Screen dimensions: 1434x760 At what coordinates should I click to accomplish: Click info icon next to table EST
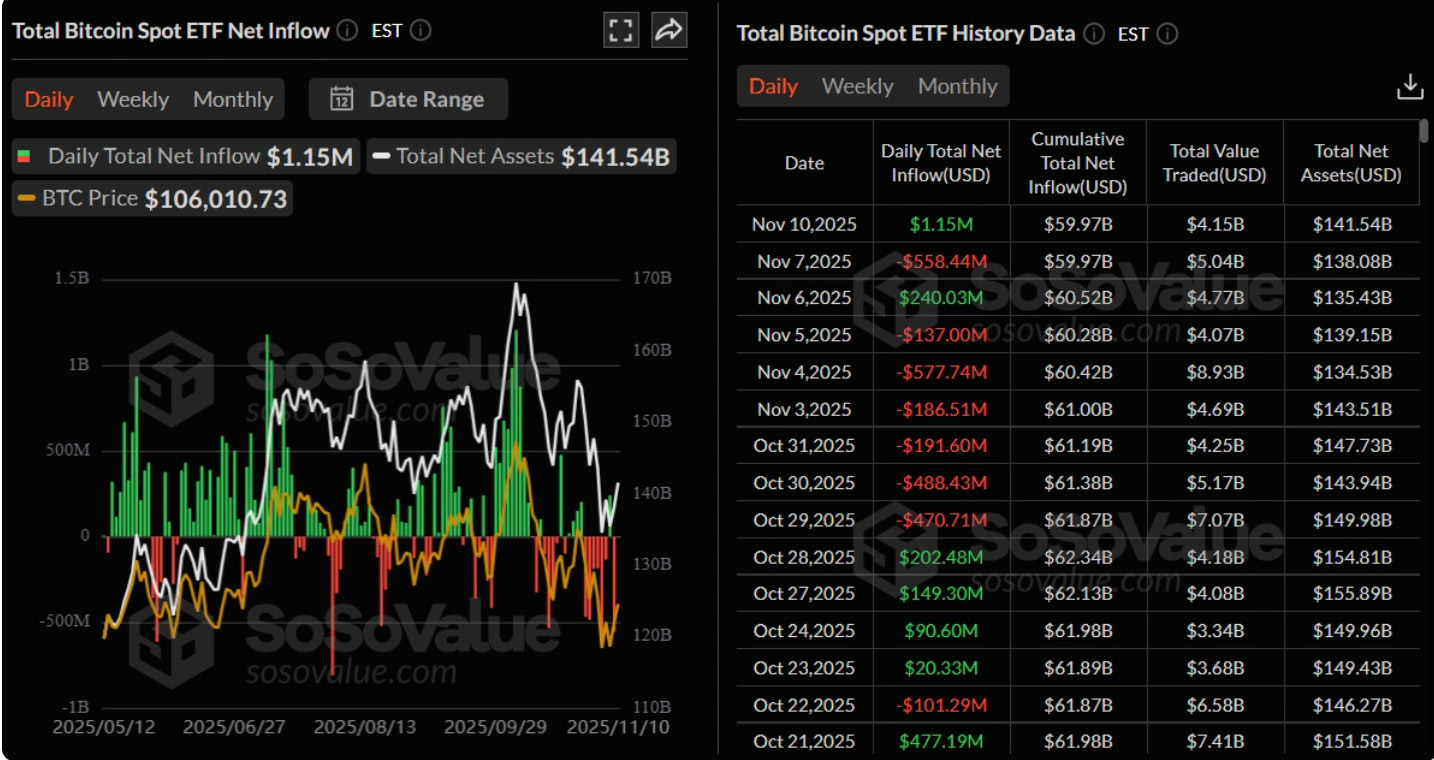[1167, 34]
